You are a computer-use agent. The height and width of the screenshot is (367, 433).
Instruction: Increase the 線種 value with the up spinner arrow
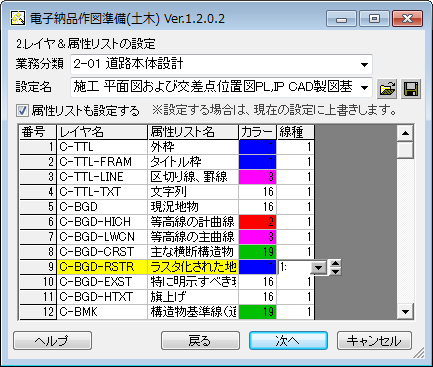pyautogui.click(x=335, y=264)
